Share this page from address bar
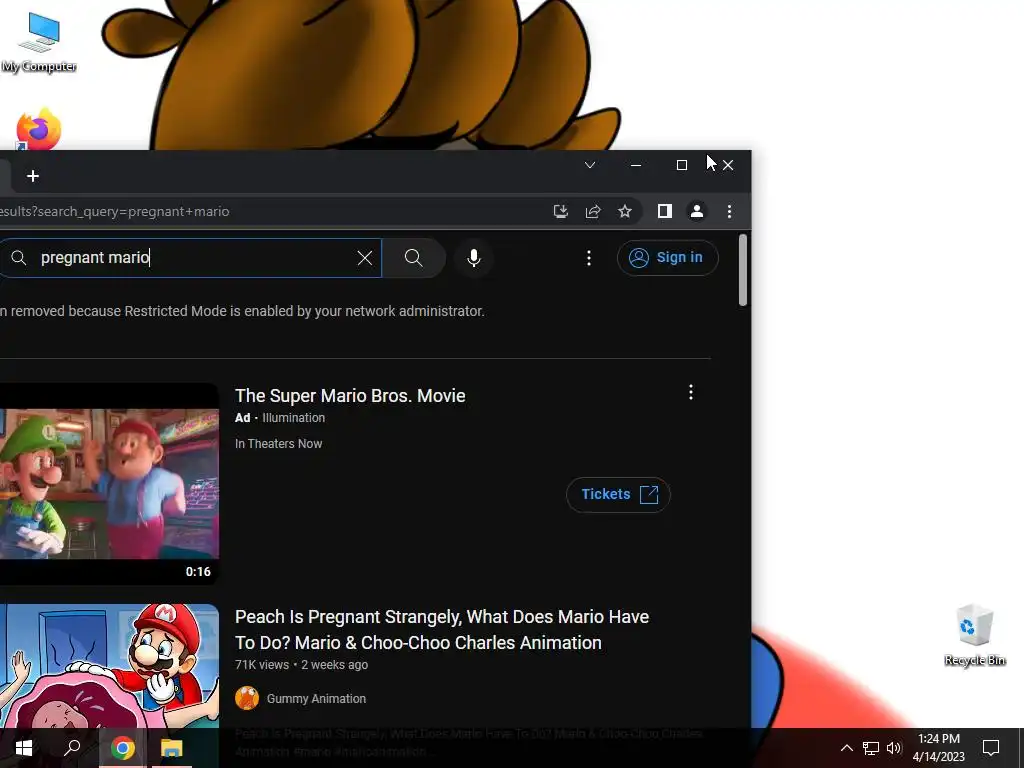The image size is (1024, 768). 593,211
